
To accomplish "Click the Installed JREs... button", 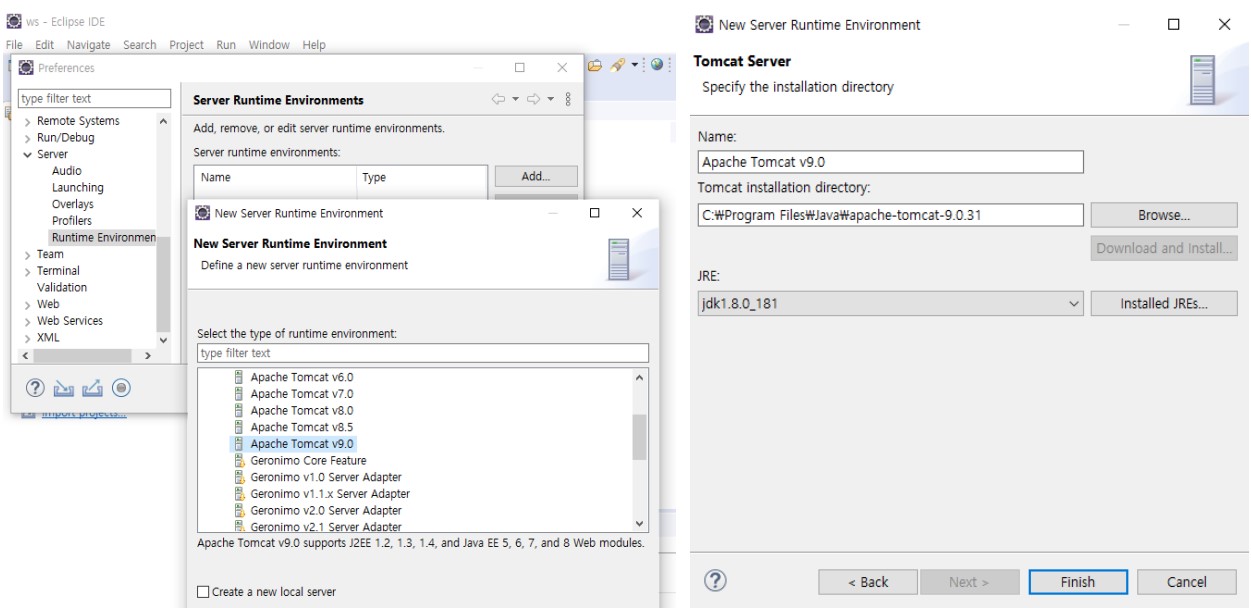I will coord(1164,304).
